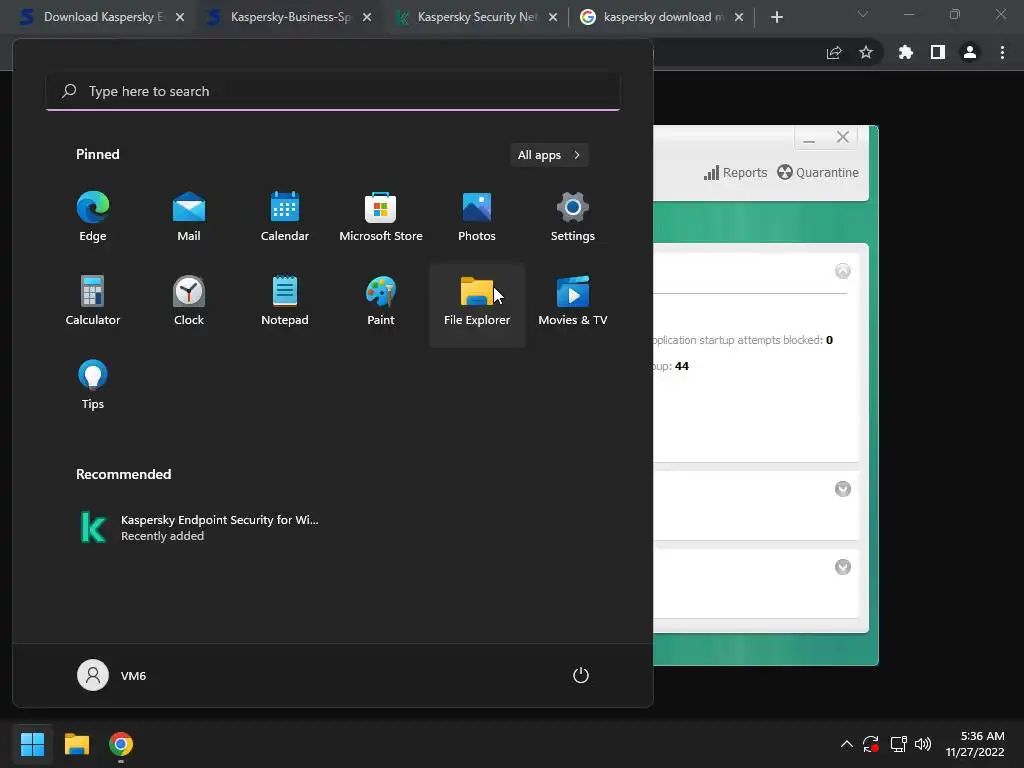This screenshot has width=1024, height=768.
Task: Open Chrome three-dot menu
Action: [x=1002, y=52]
